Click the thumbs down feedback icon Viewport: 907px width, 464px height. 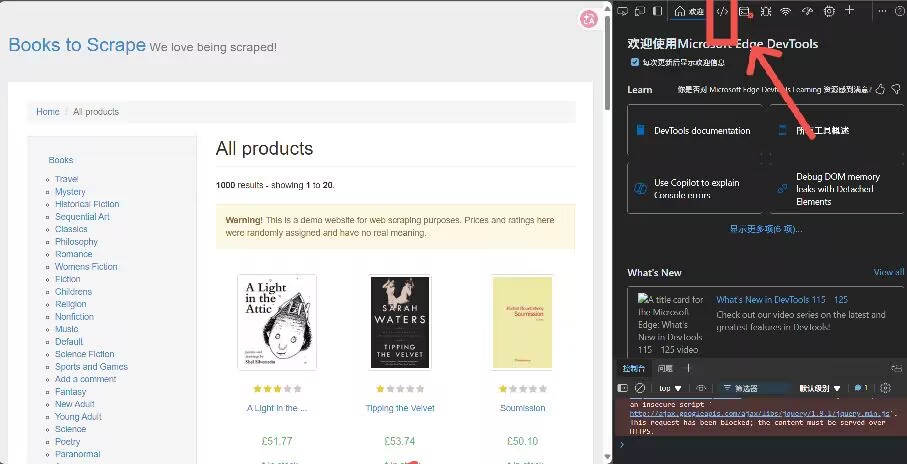pos(895,89)
